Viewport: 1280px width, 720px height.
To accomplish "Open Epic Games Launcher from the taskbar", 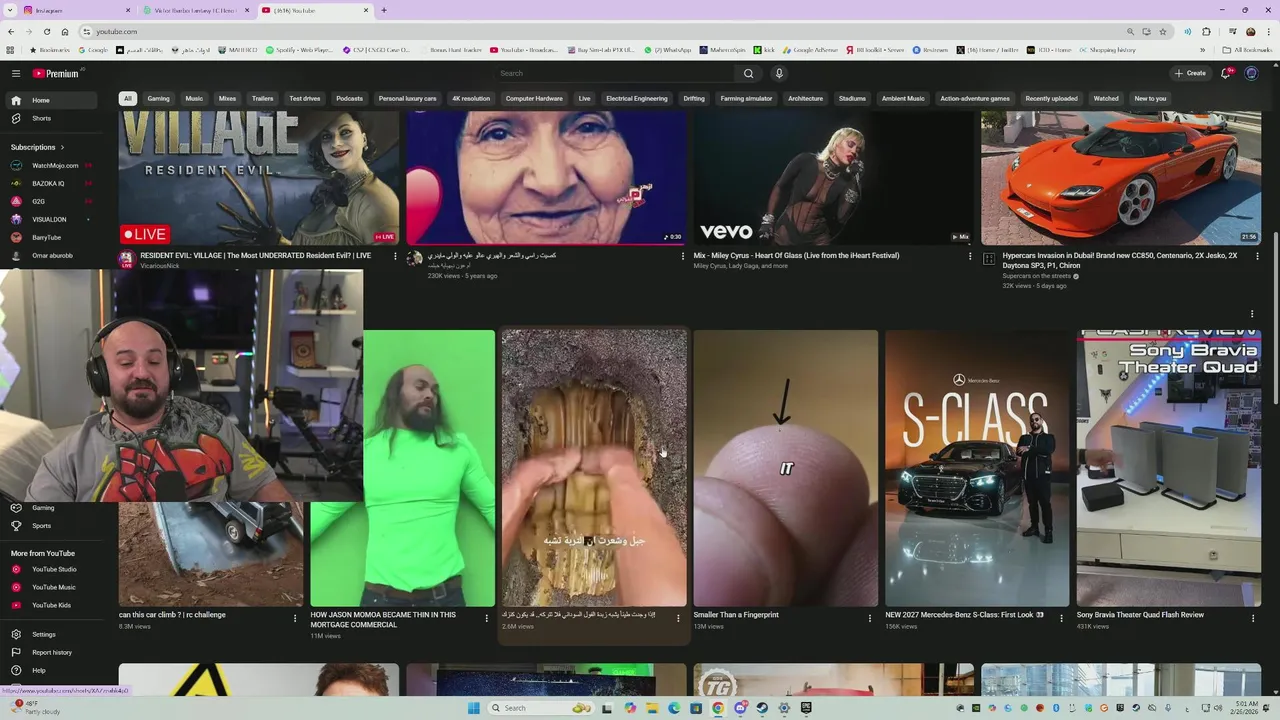I will (x=806, y=708).
